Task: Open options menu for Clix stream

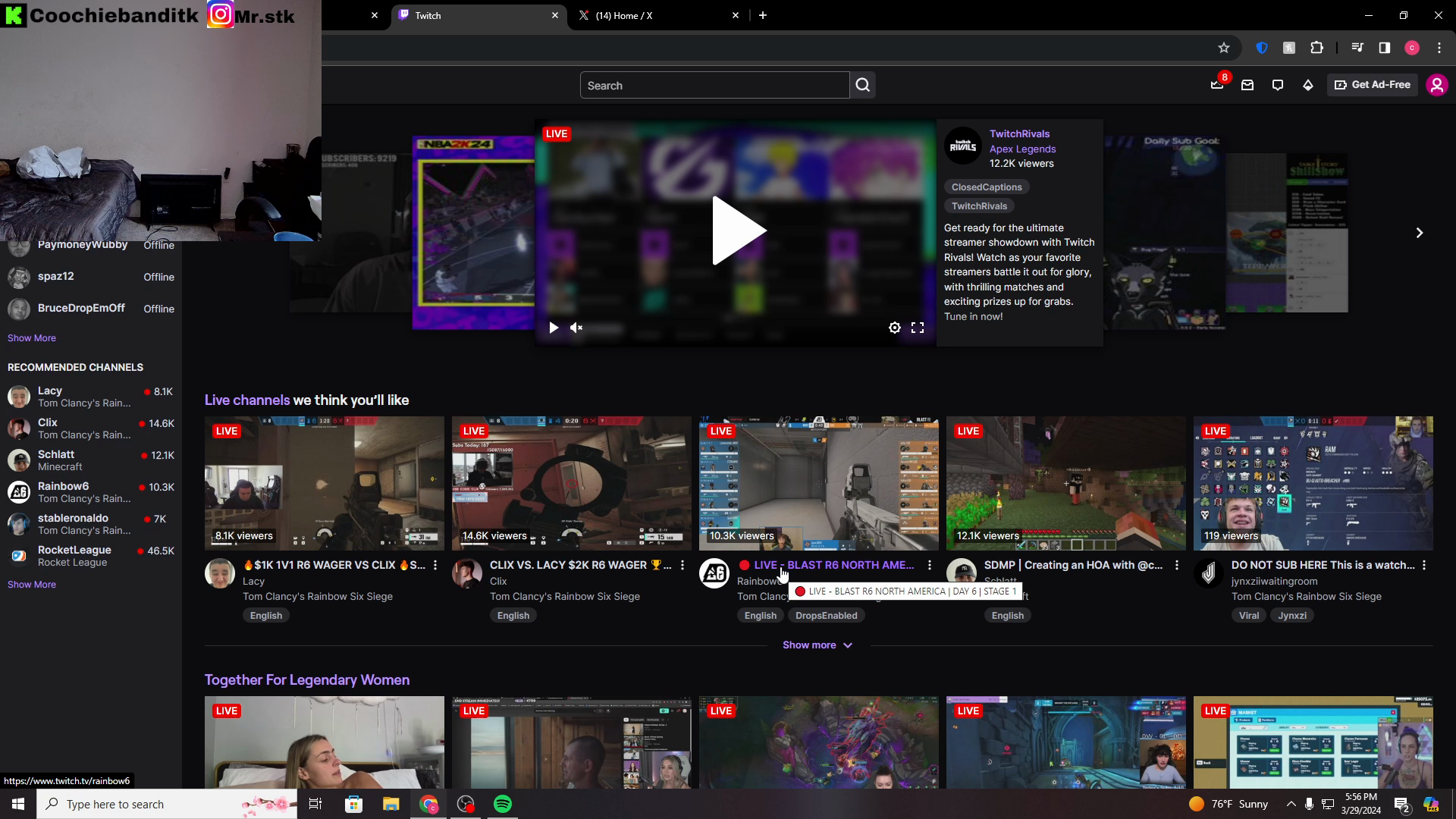Action: [x=682, y=565]
